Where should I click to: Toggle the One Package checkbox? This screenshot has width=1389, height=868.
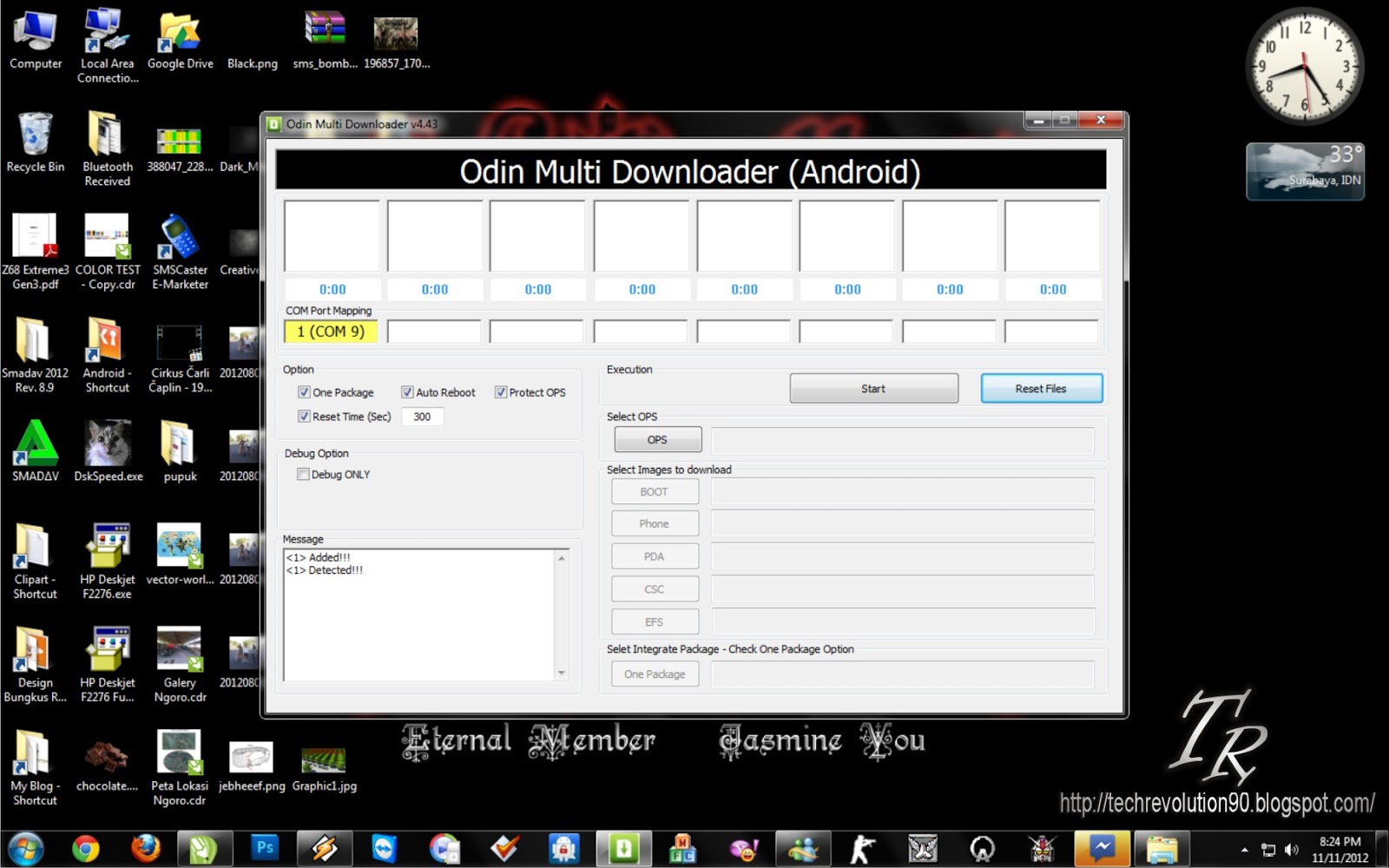pos(304,392)
